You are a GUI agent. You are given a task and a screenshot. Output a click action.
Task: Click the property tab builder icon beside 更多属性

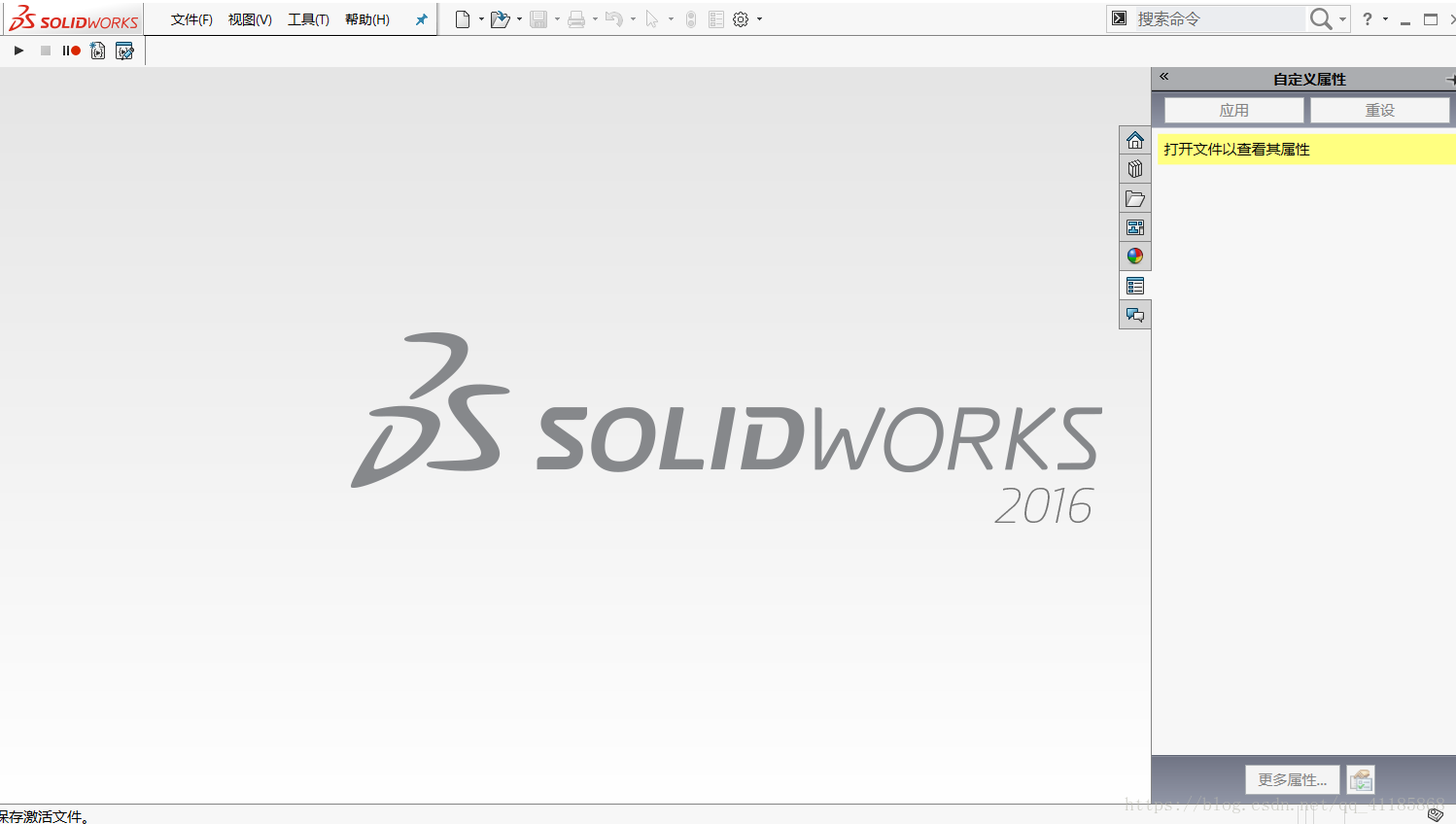tap(1361, 779)
